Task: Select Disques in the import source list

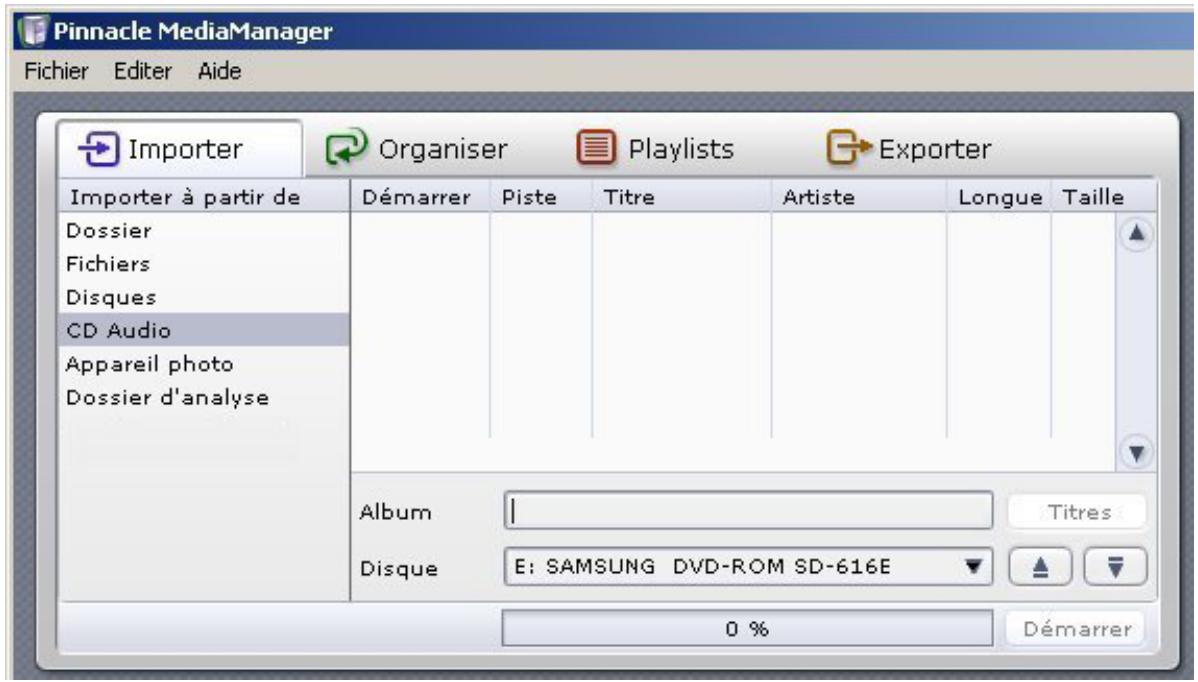Action: click(x=203, y=297)
